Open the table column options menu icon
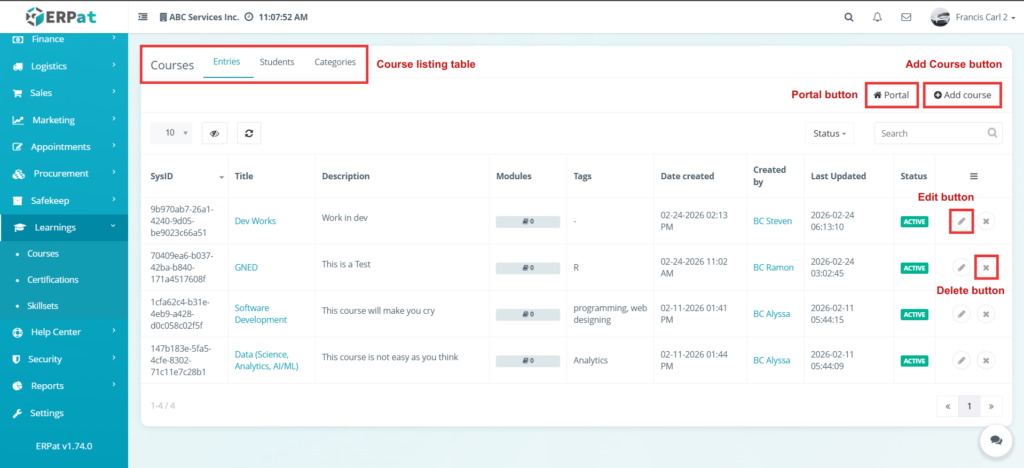 pyautogui.click(x=973, y=176)
